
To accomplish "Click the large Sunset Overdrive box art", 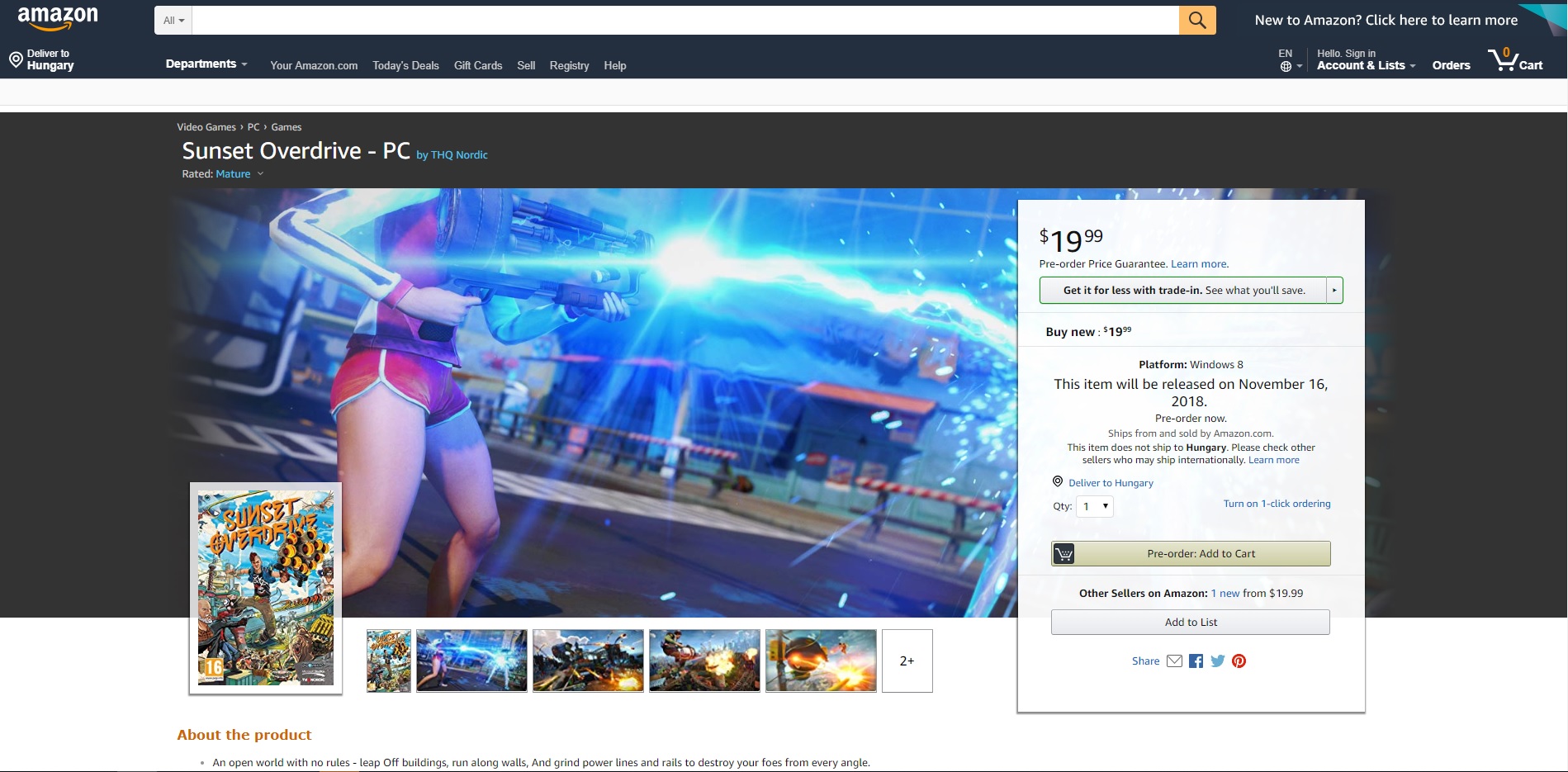I will (266, 588).
